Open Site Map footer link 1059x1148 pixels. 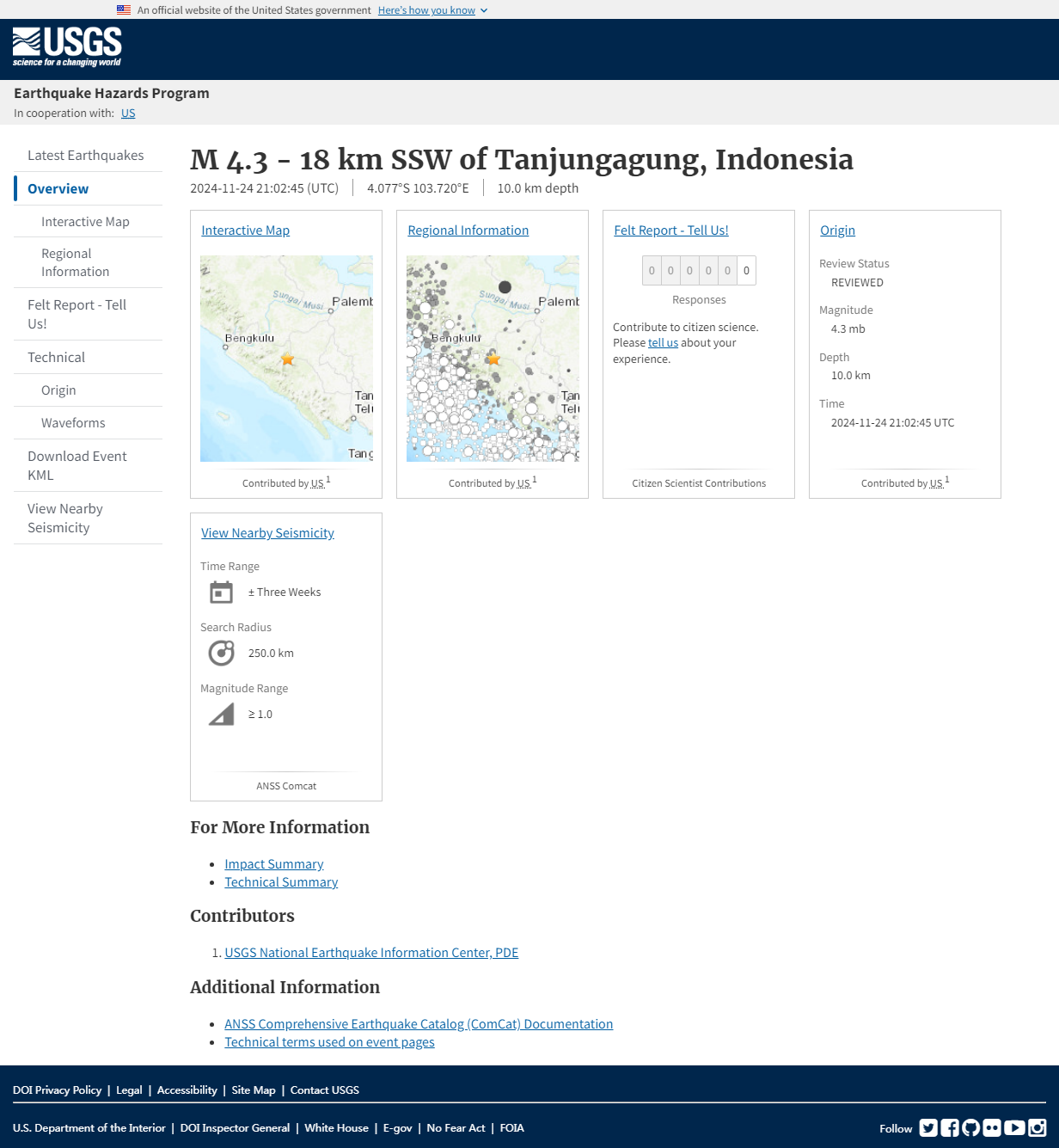pos(254,1090)
